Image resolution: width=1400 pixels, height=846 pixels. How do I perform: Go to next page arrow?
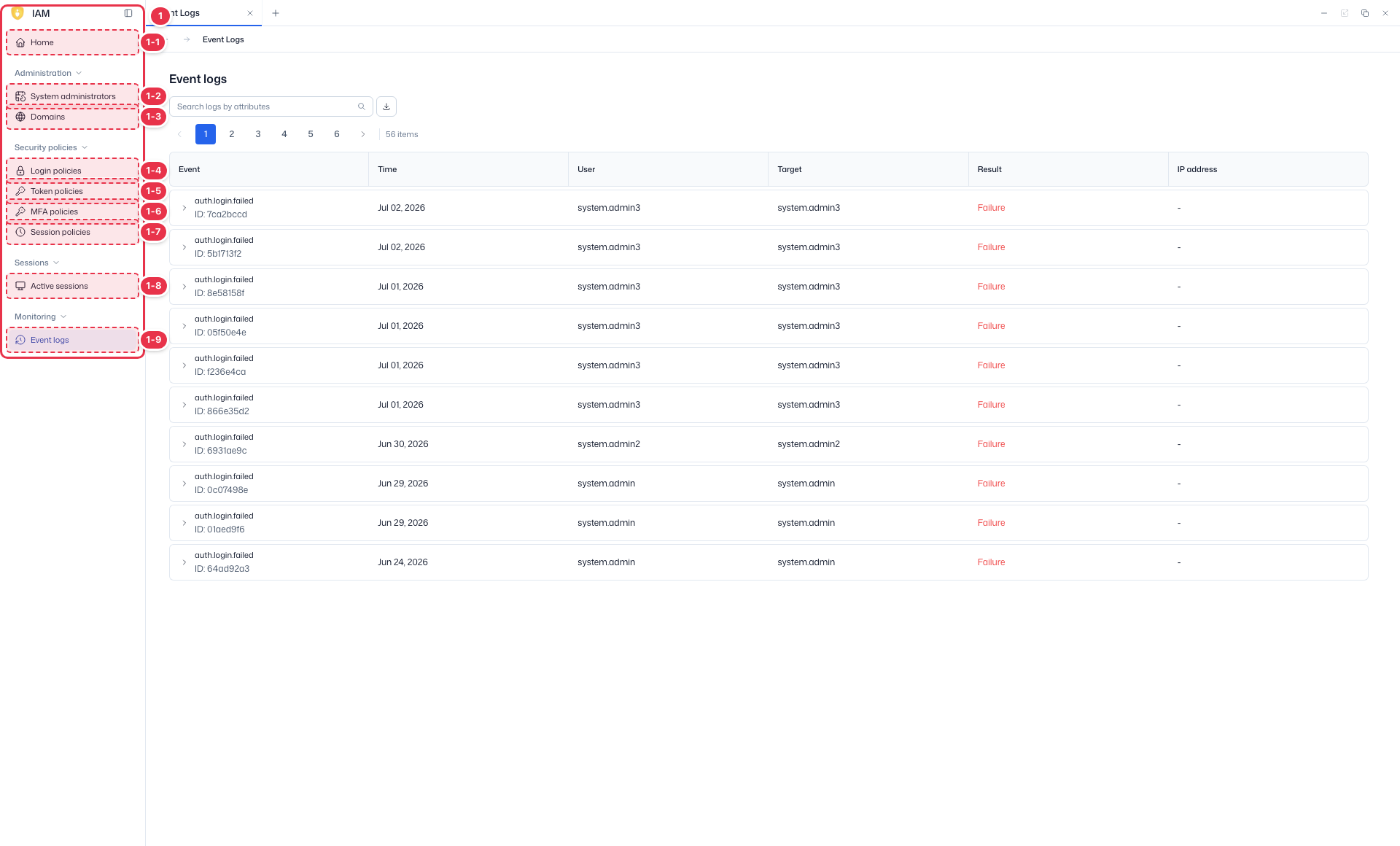tap(363, 134)
